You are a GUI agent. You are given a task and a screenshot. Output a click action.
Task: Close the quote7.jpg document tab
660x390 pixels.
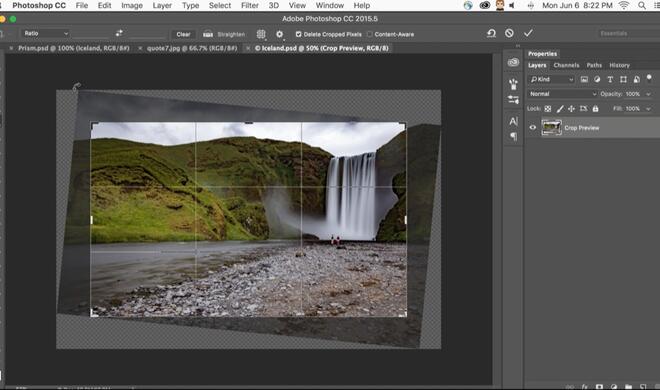(140, 48)
